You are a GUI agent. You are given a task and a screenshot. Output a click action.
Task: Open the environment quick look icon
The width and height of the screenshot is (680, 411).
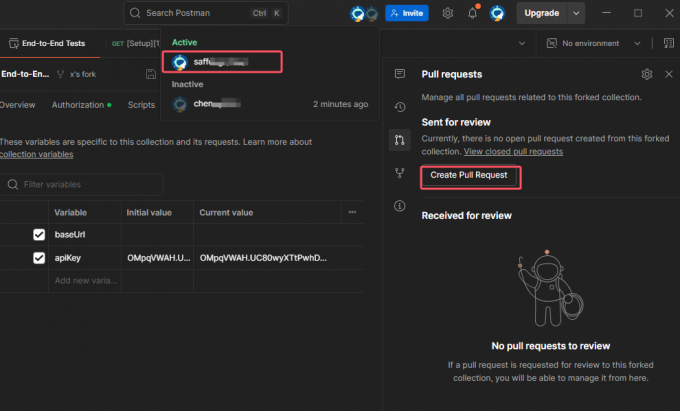[x=668, y=43]
